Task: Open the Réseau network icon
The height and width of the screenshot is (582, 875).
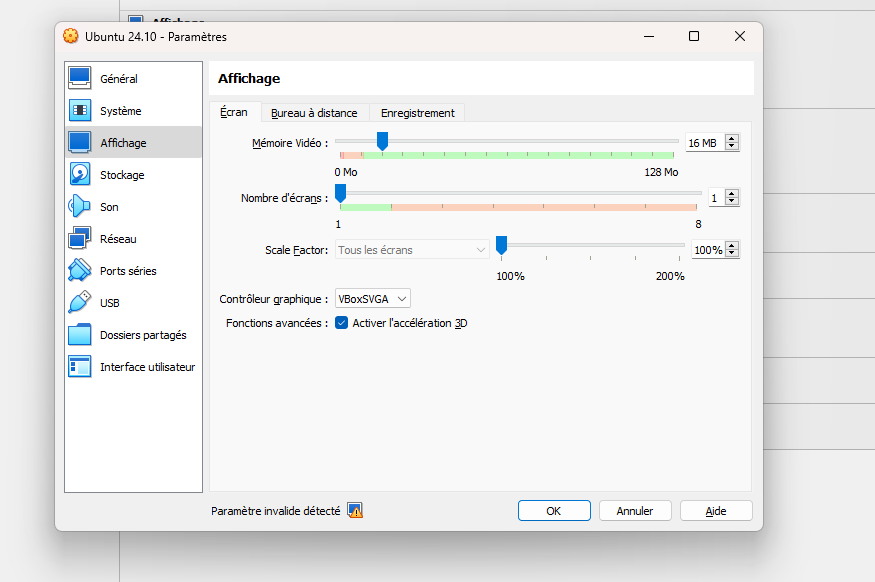Action: (x=80, y=238)
